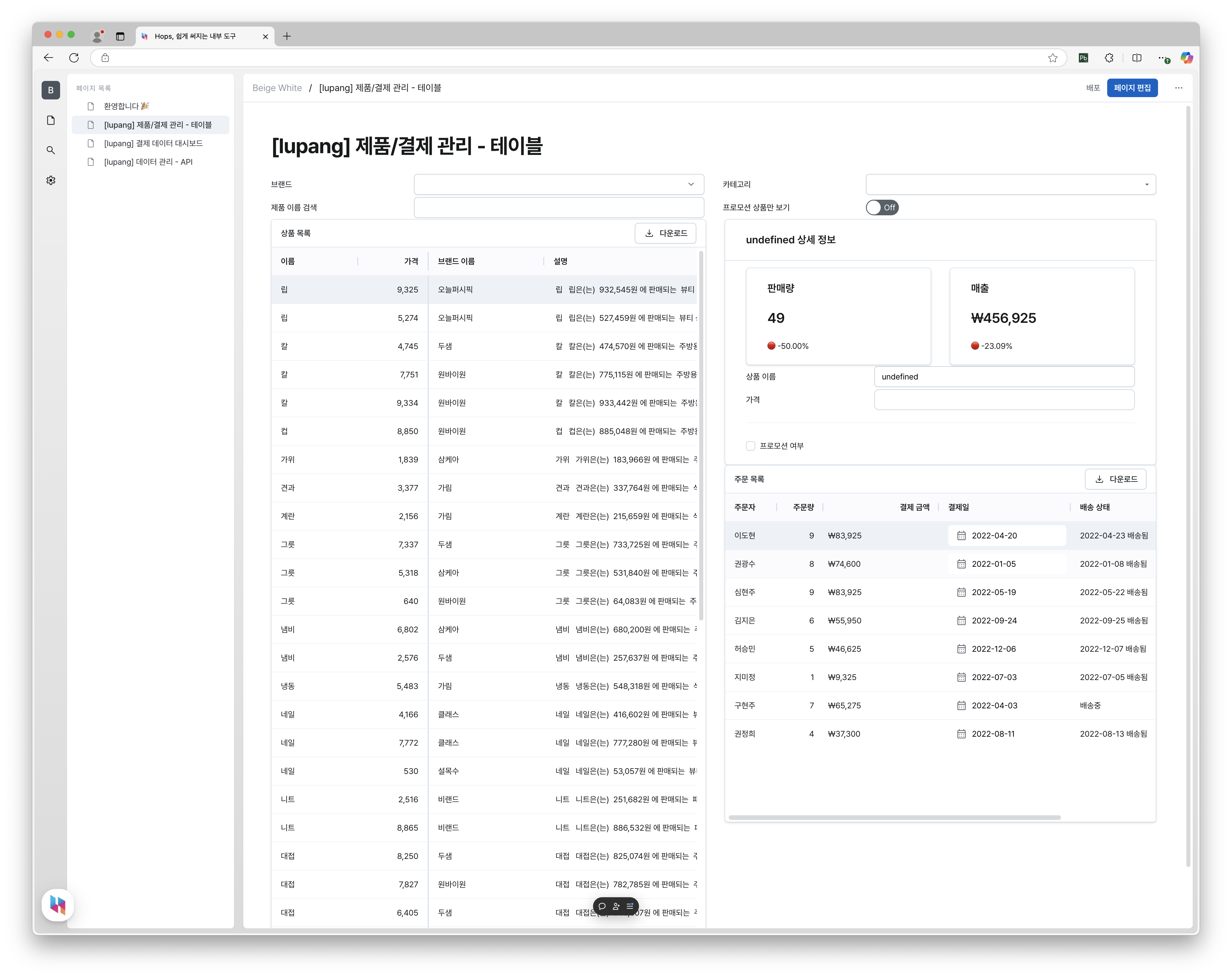Sort by the 결제 금액 column header

click(914, 507)
